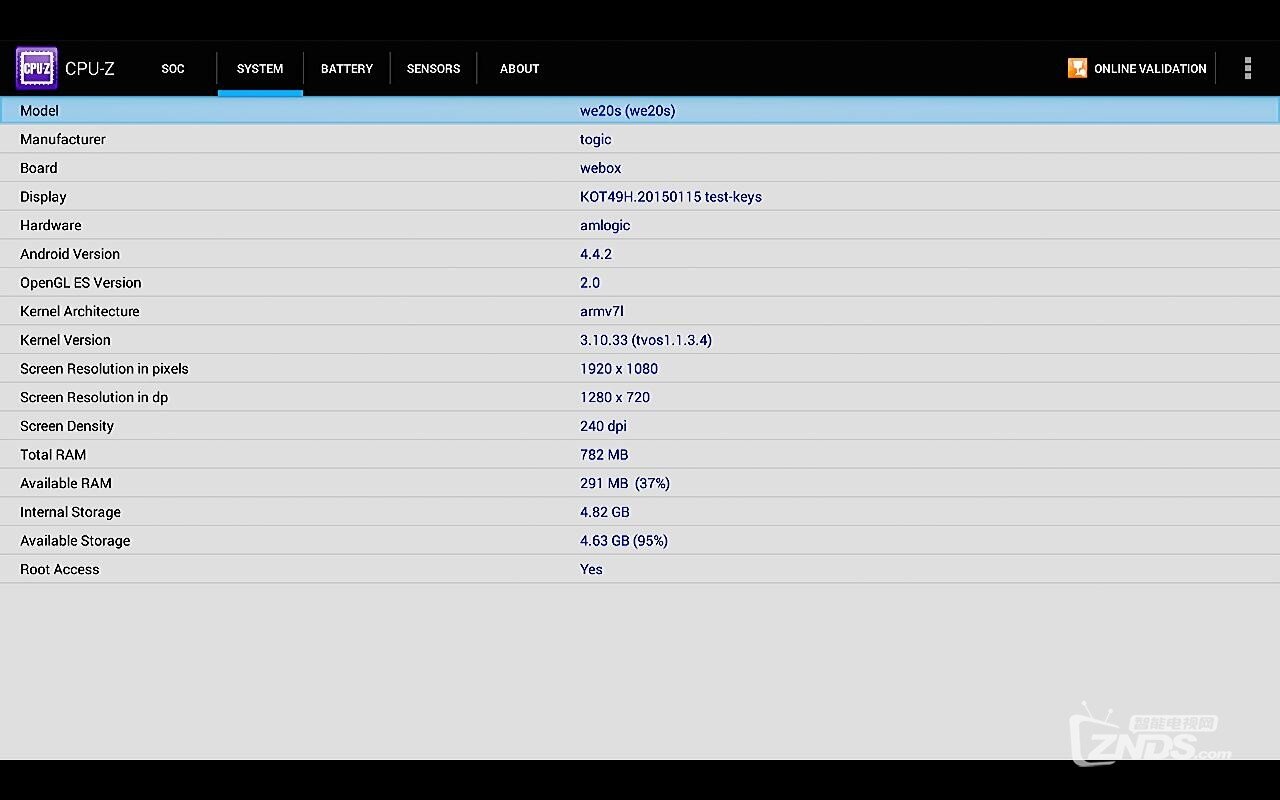The width and height of the screenshot is (1280, 800).
Task: Select the Manufacturer row label
Action: coord(62,140)
